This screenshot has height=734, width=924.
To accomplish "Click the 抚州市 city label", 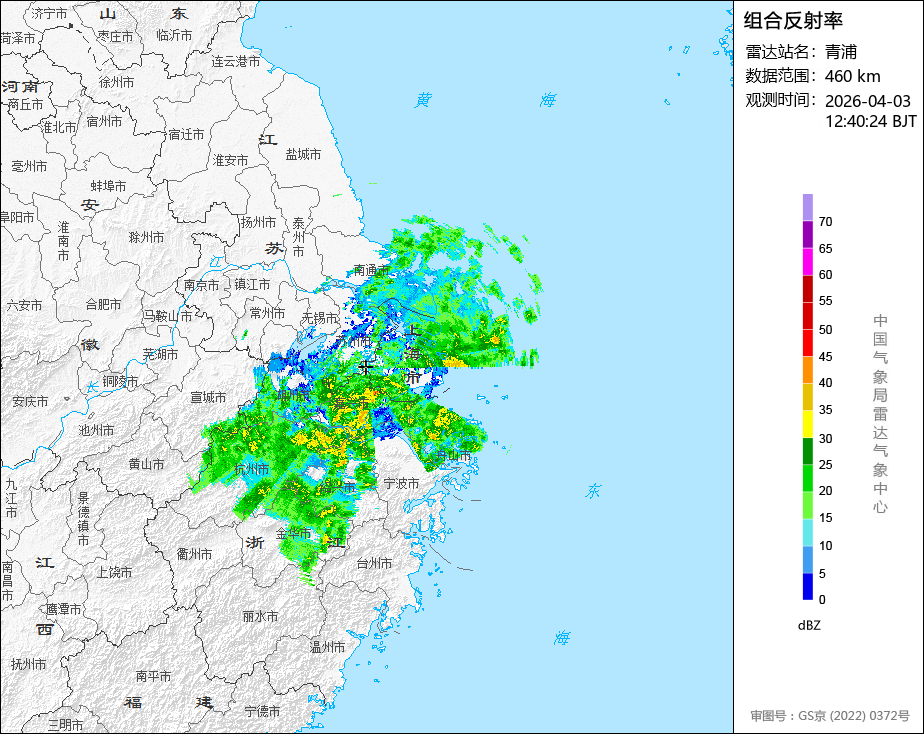I will click(28, 664).
